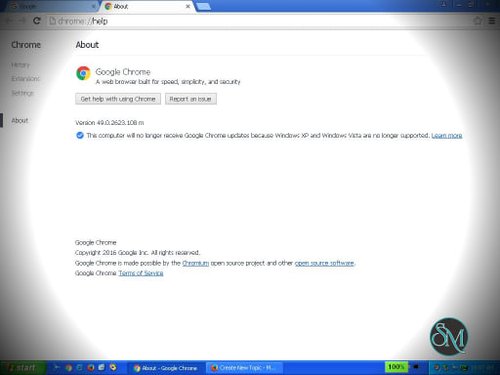Viewport: 500px width, 375px height.
Task: Open the Chromium project link
Action: 196,263
